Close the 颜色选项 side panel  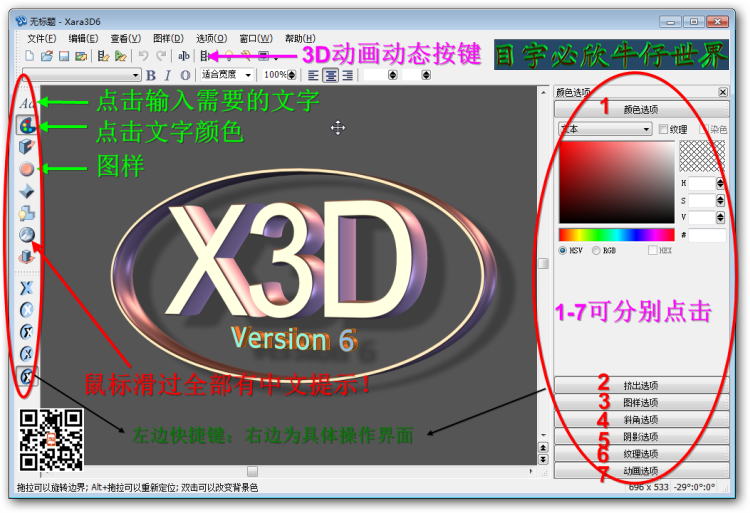(723, 92)
